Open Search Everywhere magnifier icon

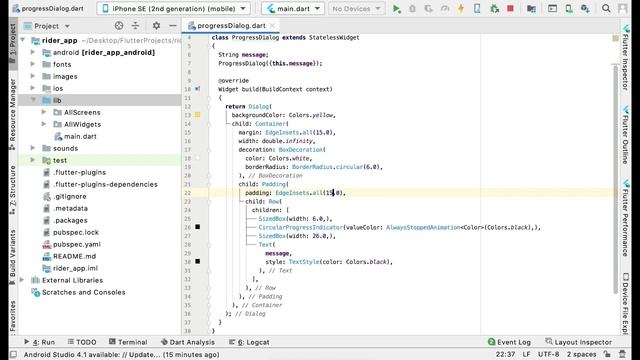click(606, 9)
